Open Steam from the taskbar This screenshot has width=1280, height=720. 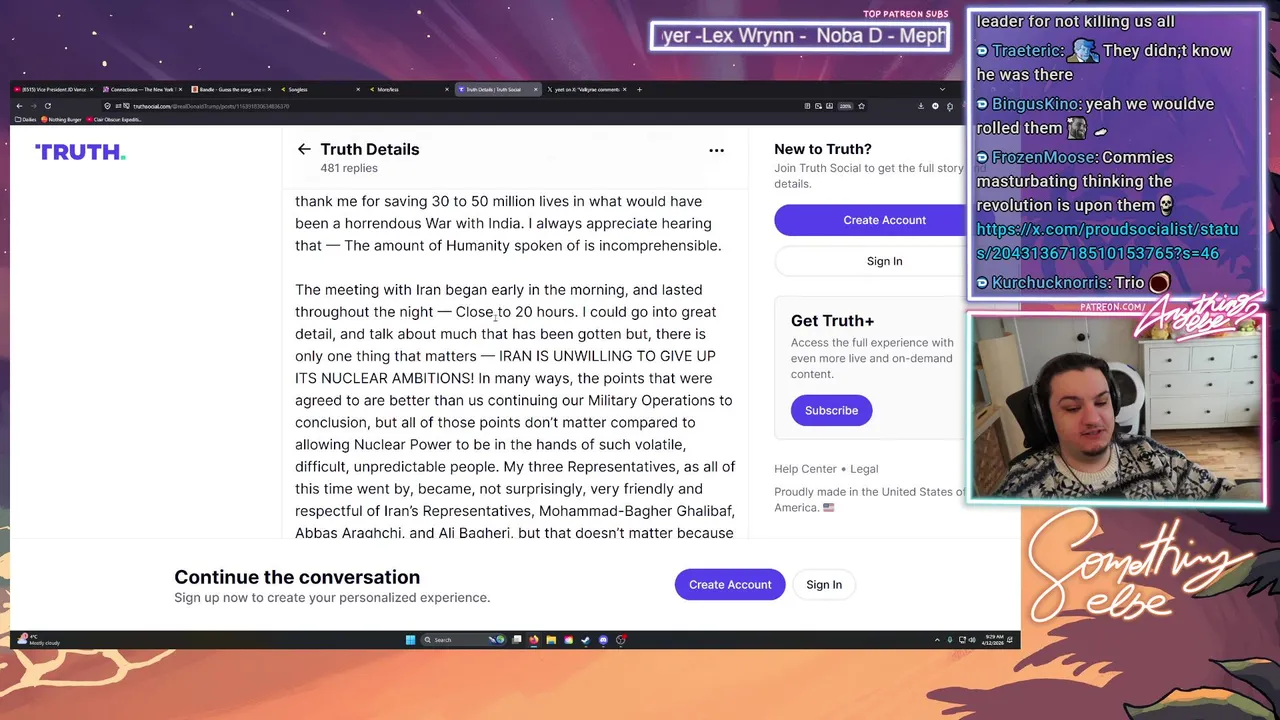[585, 640]
